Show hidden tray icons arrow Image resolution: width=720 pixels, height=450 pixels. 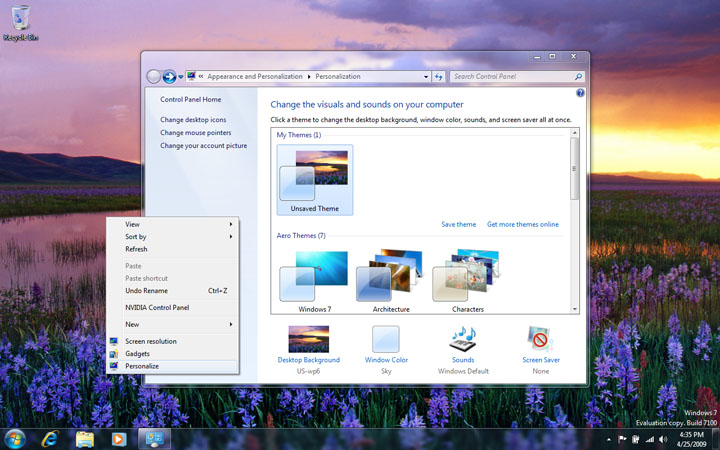tap(608, 439)
